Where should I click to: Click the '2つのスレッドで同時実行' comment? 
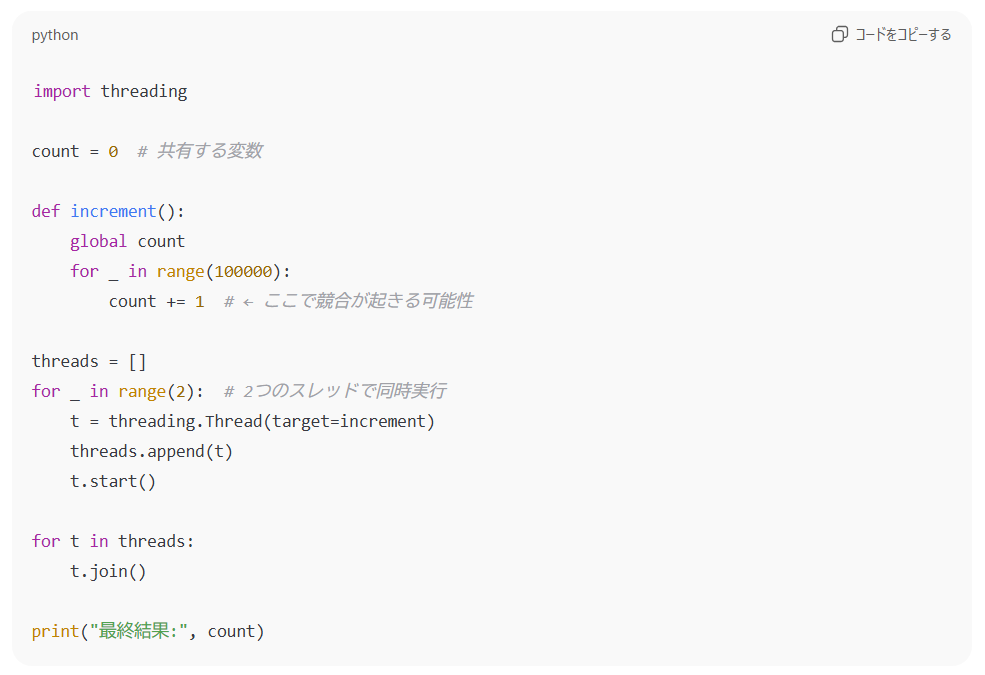(344, 391)
